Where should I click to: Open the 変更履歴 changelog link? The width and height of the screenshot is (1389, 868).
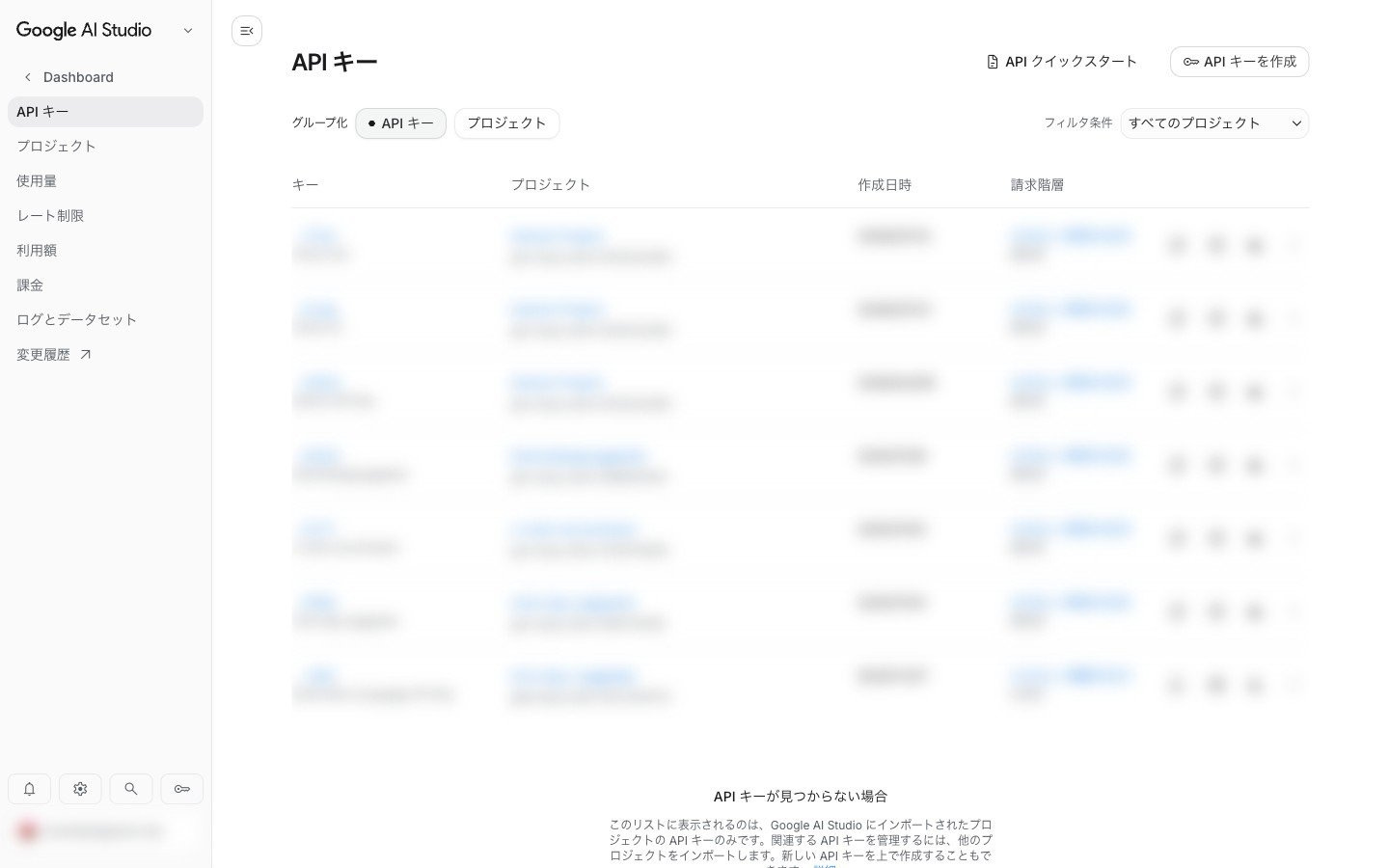[x=105, y=355]
